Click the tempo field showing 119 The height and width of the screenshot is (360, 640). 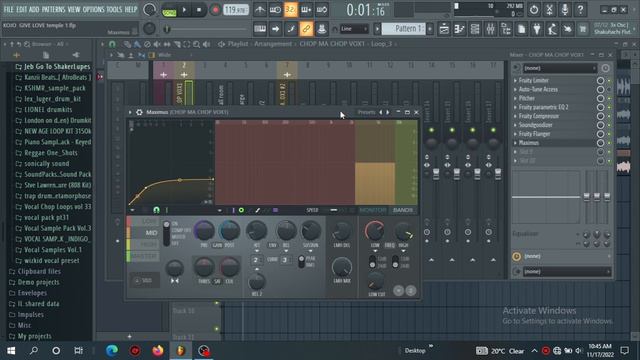point(236,10)
